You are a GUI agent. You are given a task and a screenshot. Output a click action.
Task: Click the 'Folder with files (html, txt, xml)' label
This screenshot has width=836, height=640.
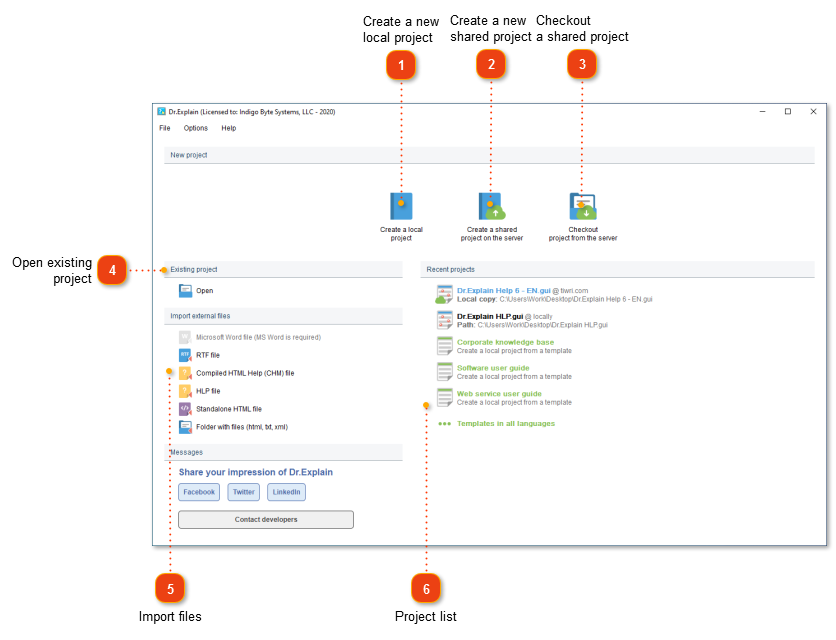pyautogui.click(x=242, y=427)
